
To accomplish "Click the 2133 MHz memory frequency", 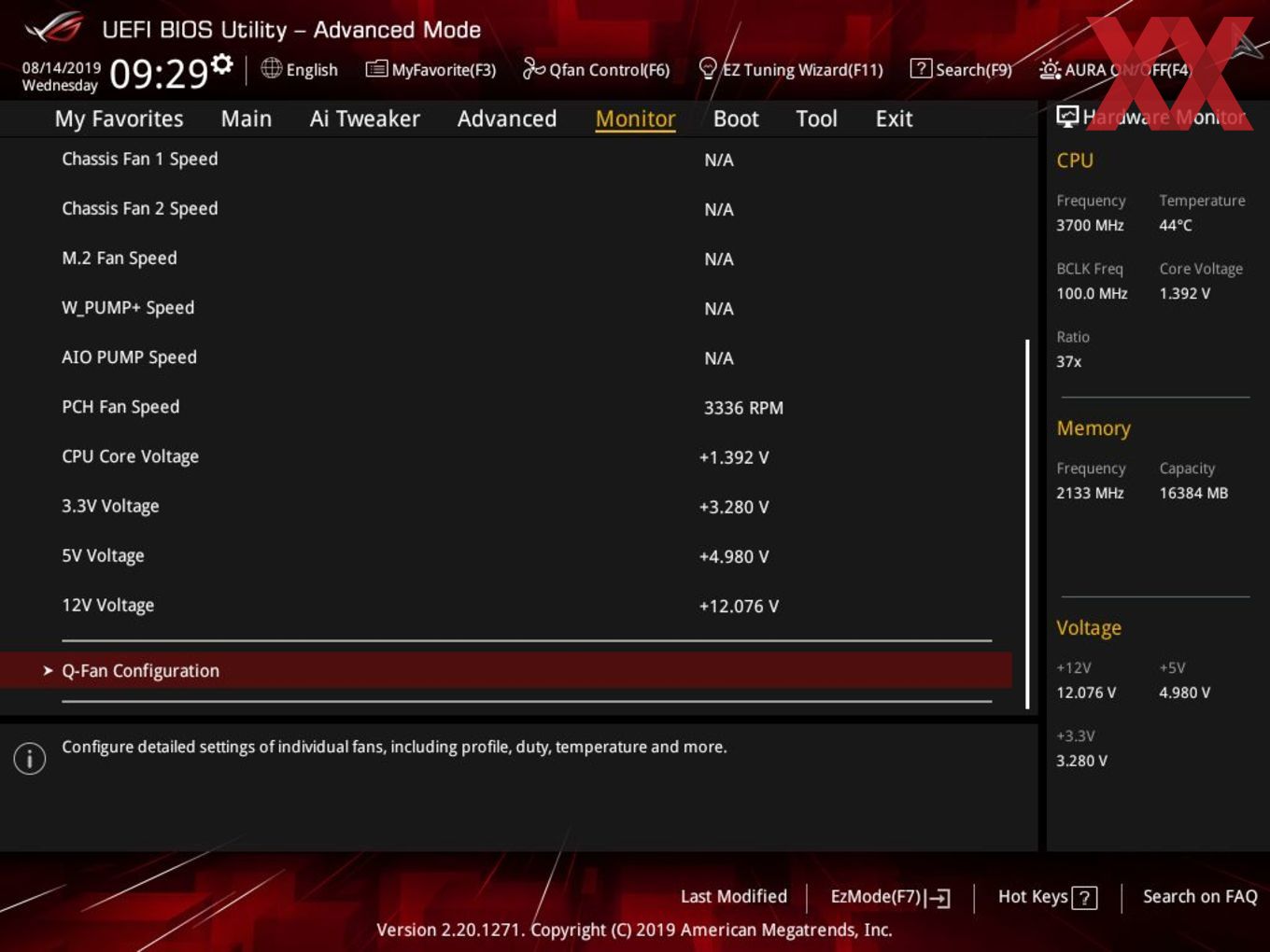I will (x=1090, y=493).
